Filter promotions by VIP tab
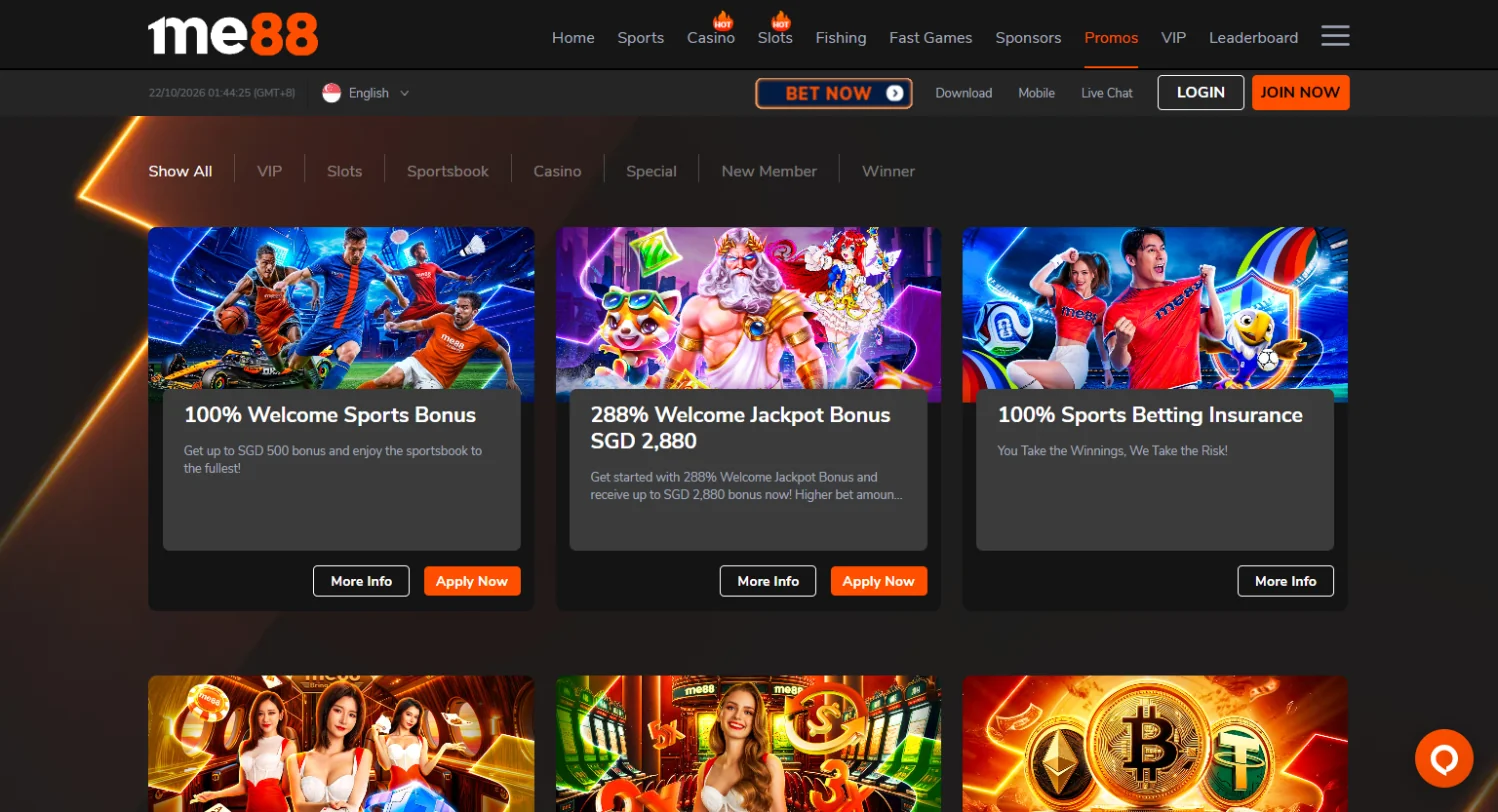This screenshot has width=1498, height=812. (x=270, y=171)
